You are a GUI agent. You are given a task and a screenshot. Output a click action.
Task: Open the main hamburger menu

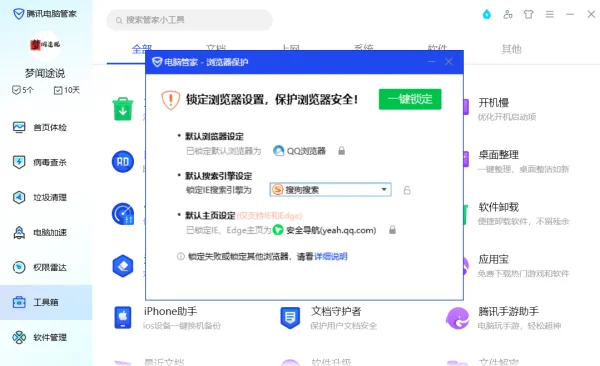pos(549,15)
